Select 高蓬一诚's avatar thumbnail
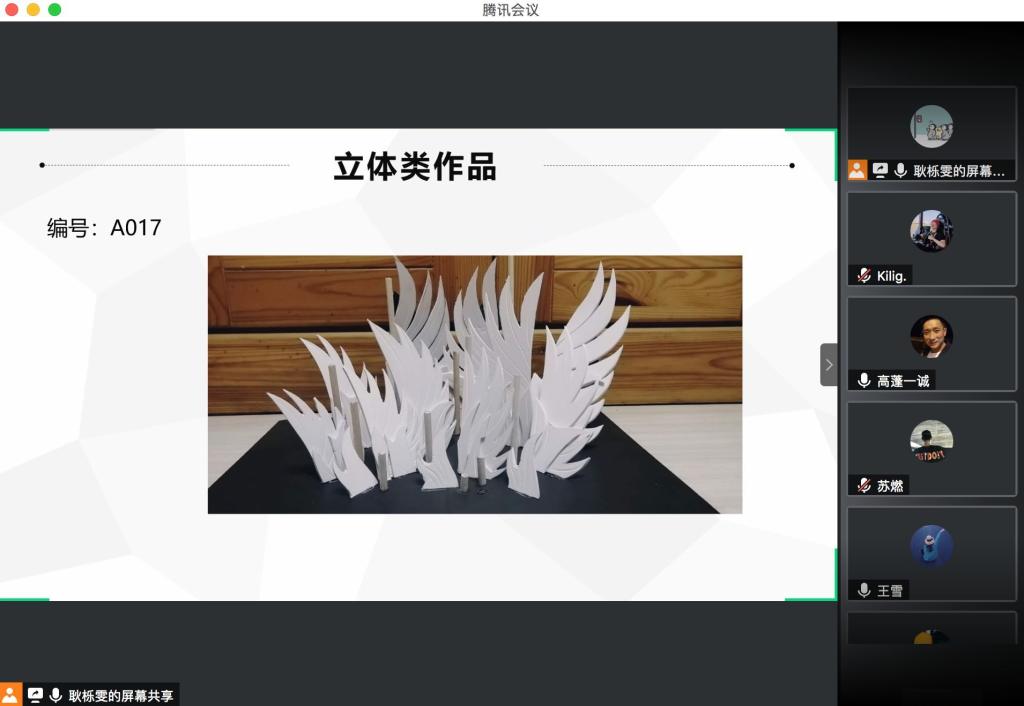 coord(931,336)
